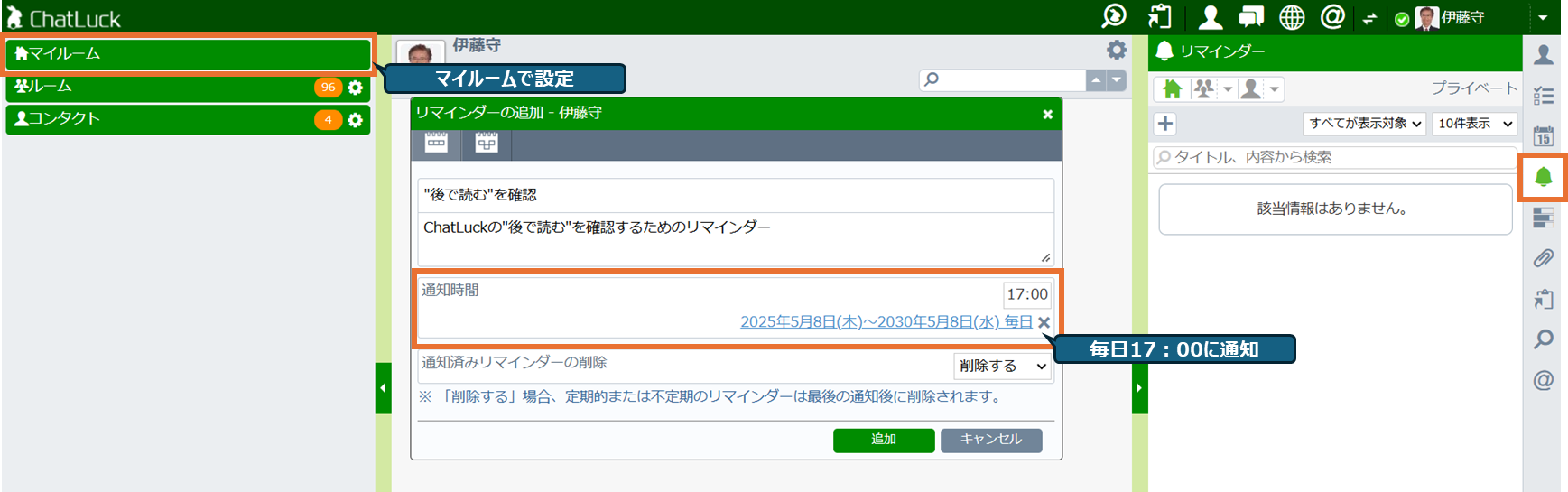Click the clipboard share icon in top bar
1568x492 pixels.
1159,16
